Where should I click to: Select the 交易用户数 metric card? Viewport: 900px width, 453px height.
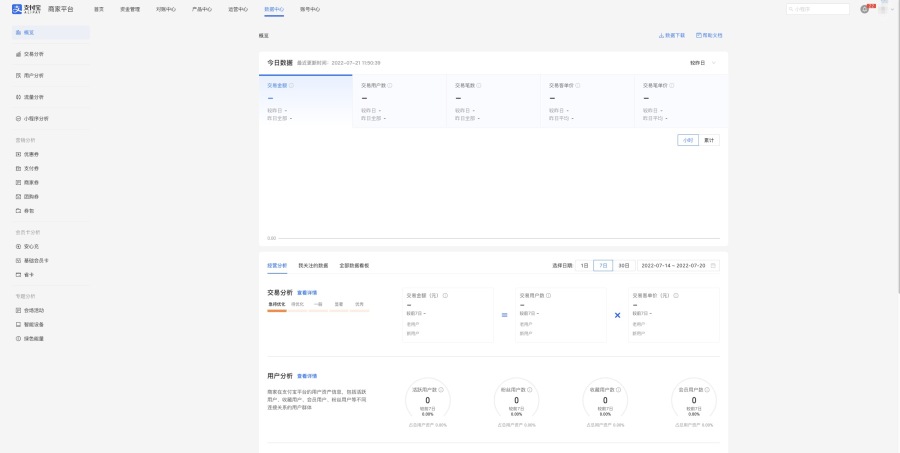coord(399,101)
